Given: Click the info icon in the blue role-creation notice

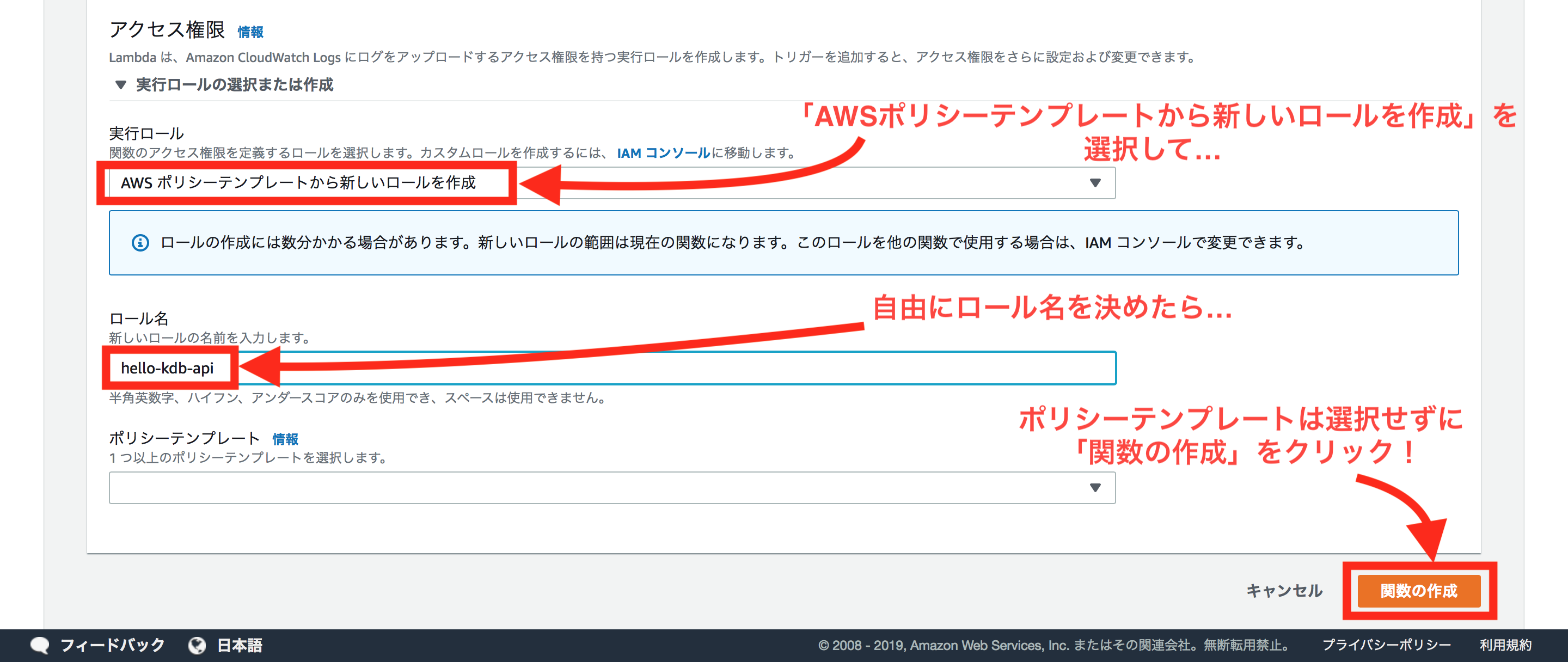Looking at the screenshot, I should pos(140,243).
